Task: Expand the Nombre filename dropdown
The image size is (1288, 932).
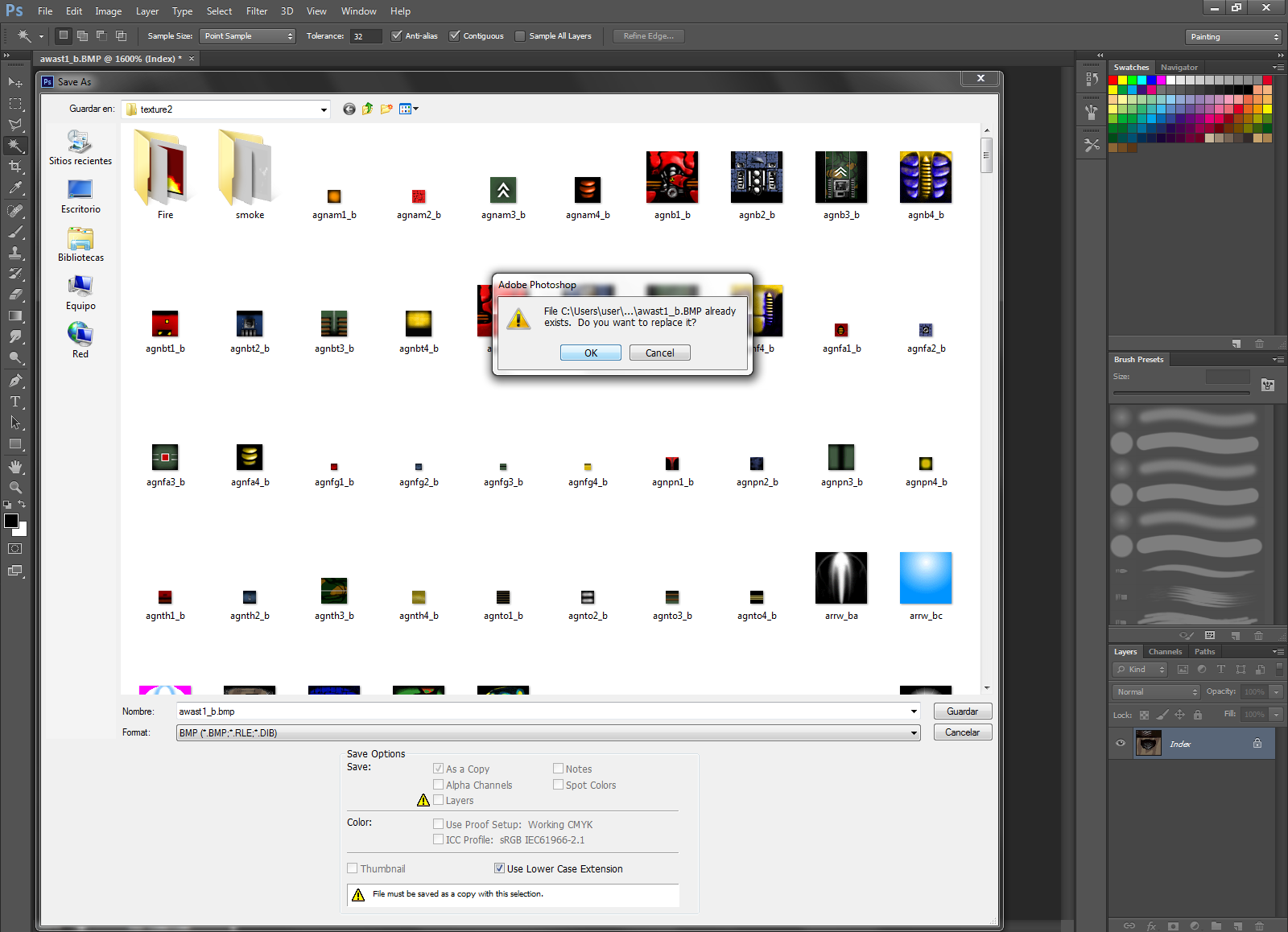Action: 914,711
